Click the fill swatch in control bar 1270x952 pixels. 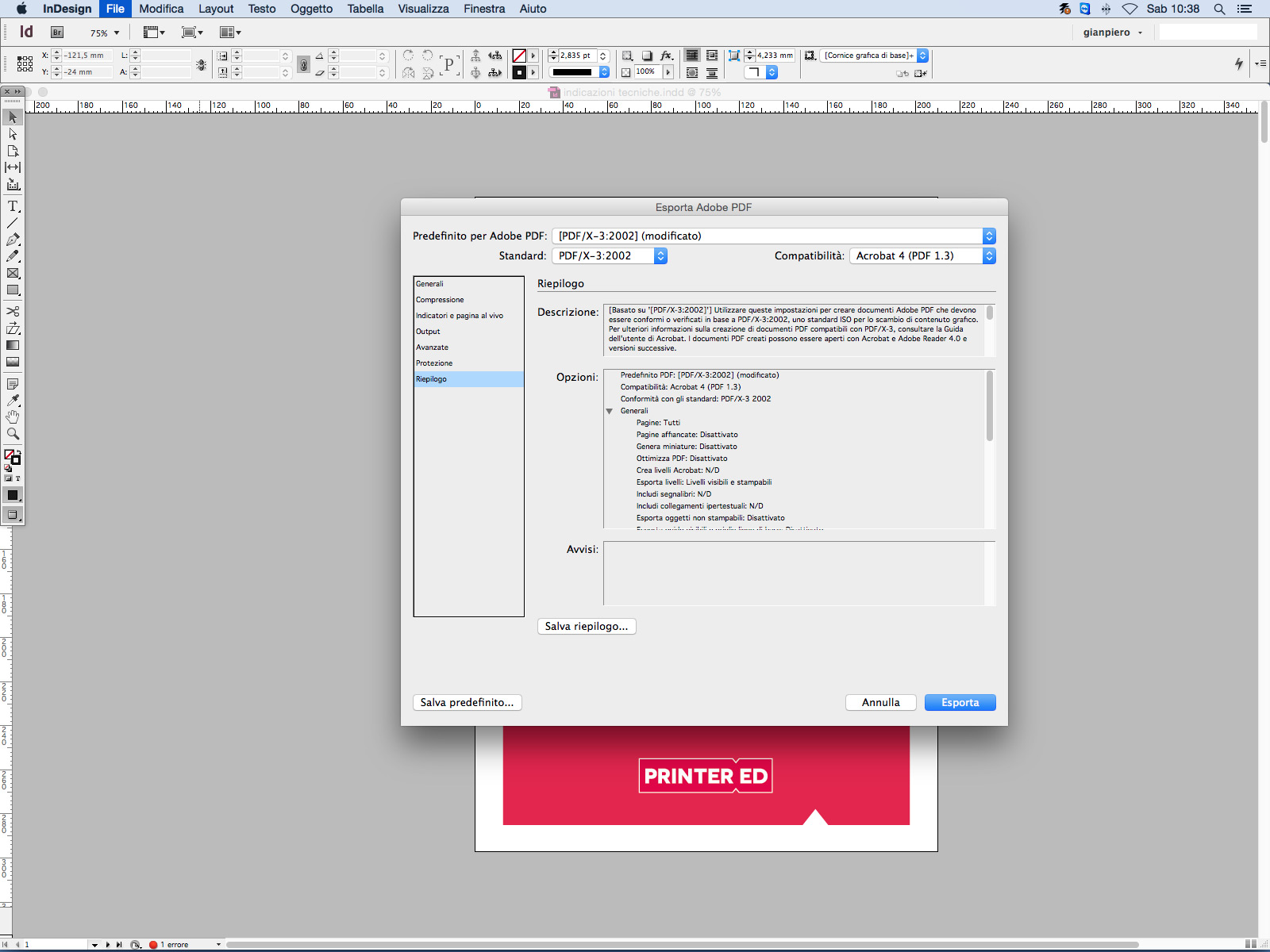pyautogui.click(x=519, y=56)
